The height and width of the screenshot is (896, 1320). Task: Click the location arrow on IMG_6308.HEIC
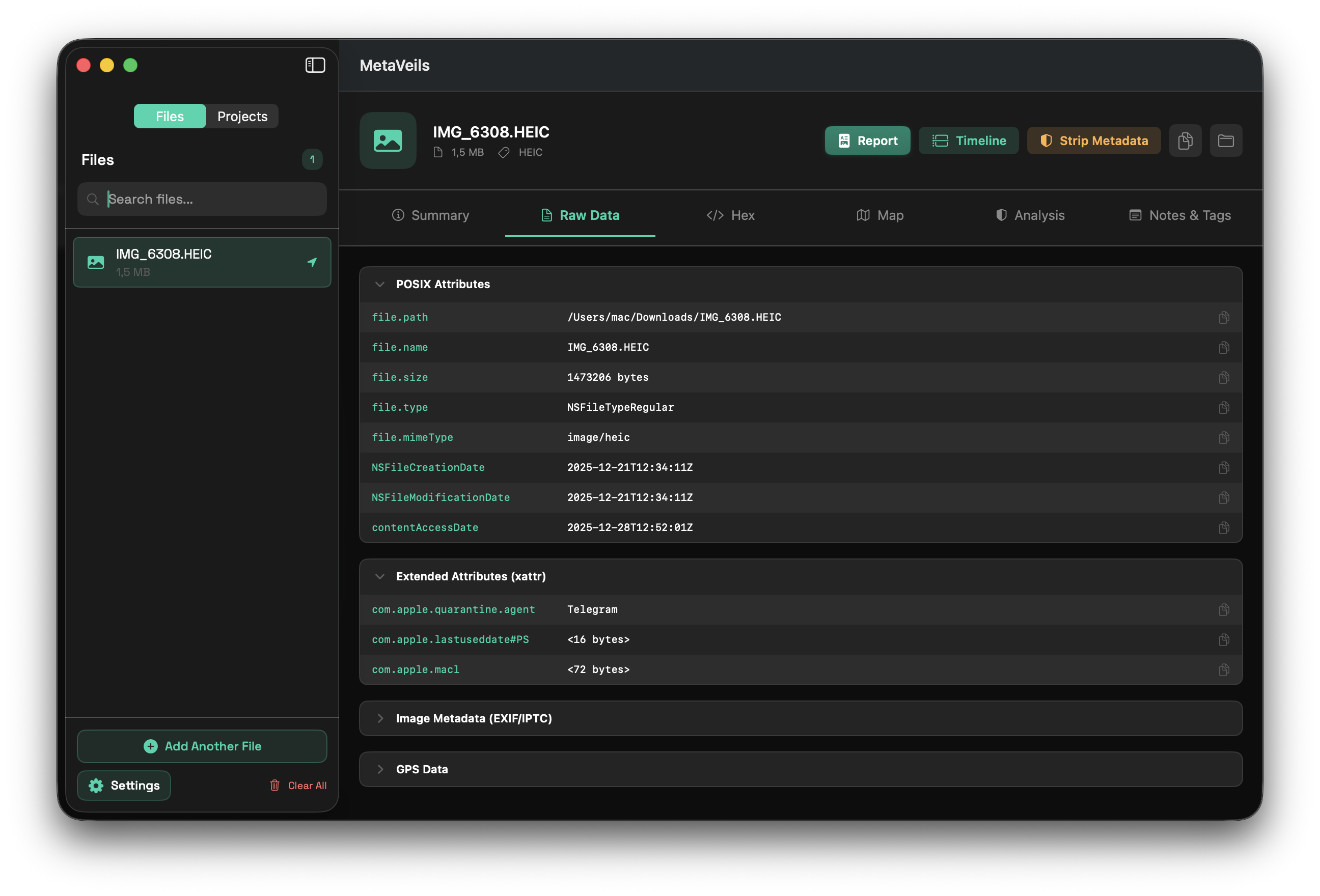(x=312, y=262)
